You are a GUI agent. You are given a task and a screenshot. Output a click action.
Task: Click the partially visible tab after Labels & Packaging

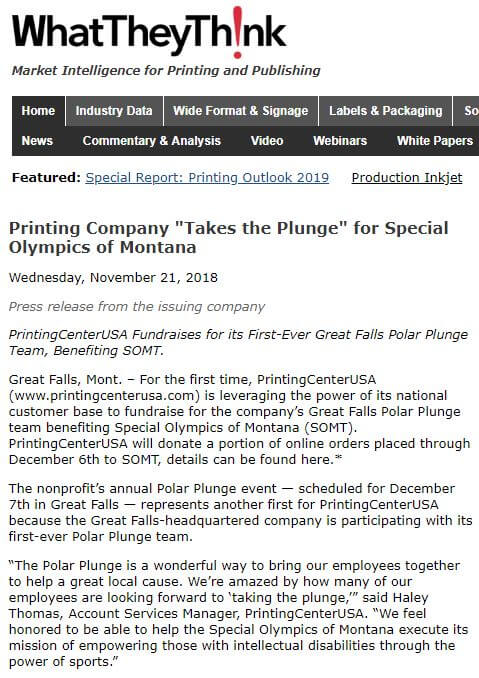[466, 111]
